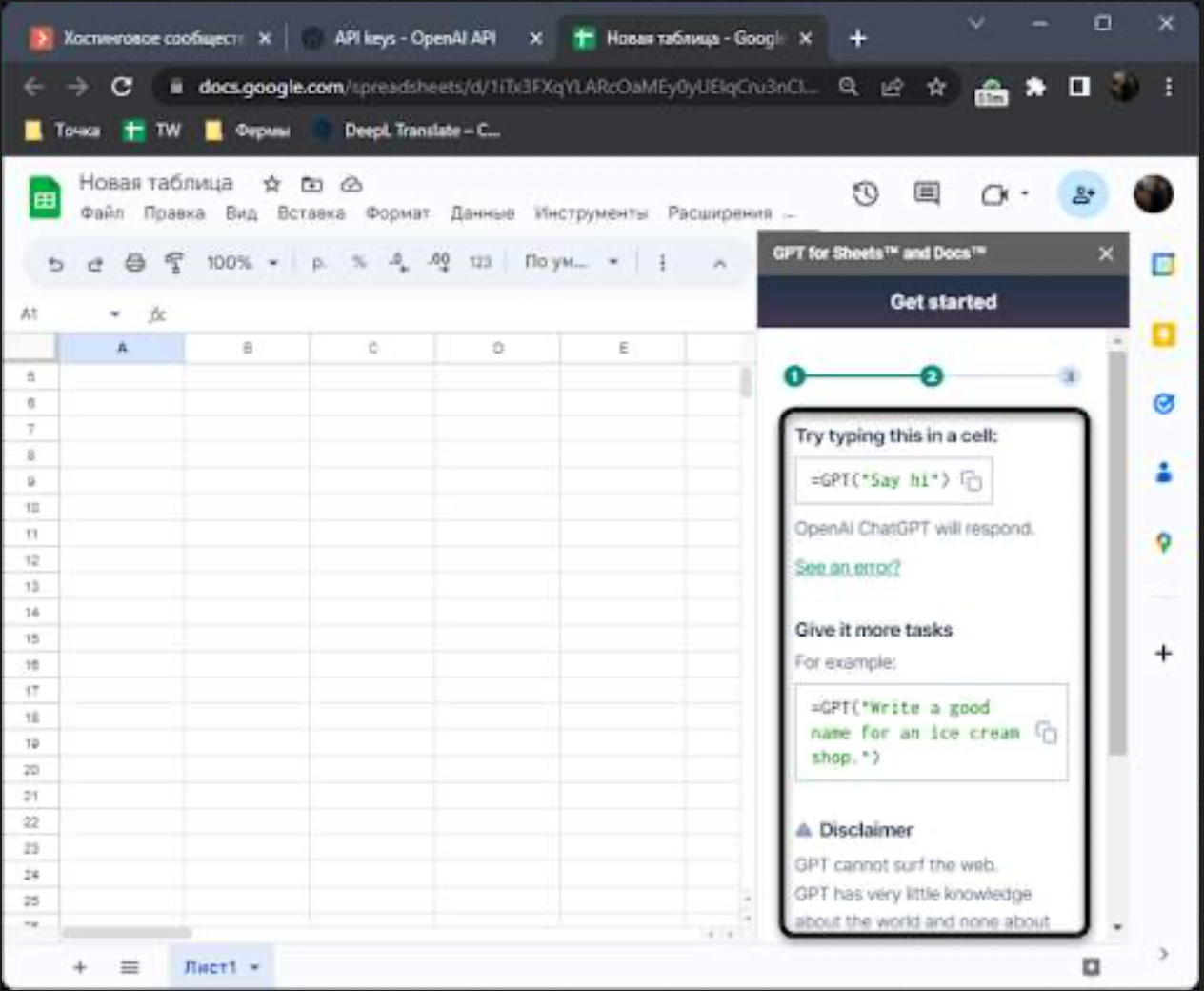The width and height of the screenshot is (1204, 991).
Task: Select row 10 header
Action: point(30,508)
